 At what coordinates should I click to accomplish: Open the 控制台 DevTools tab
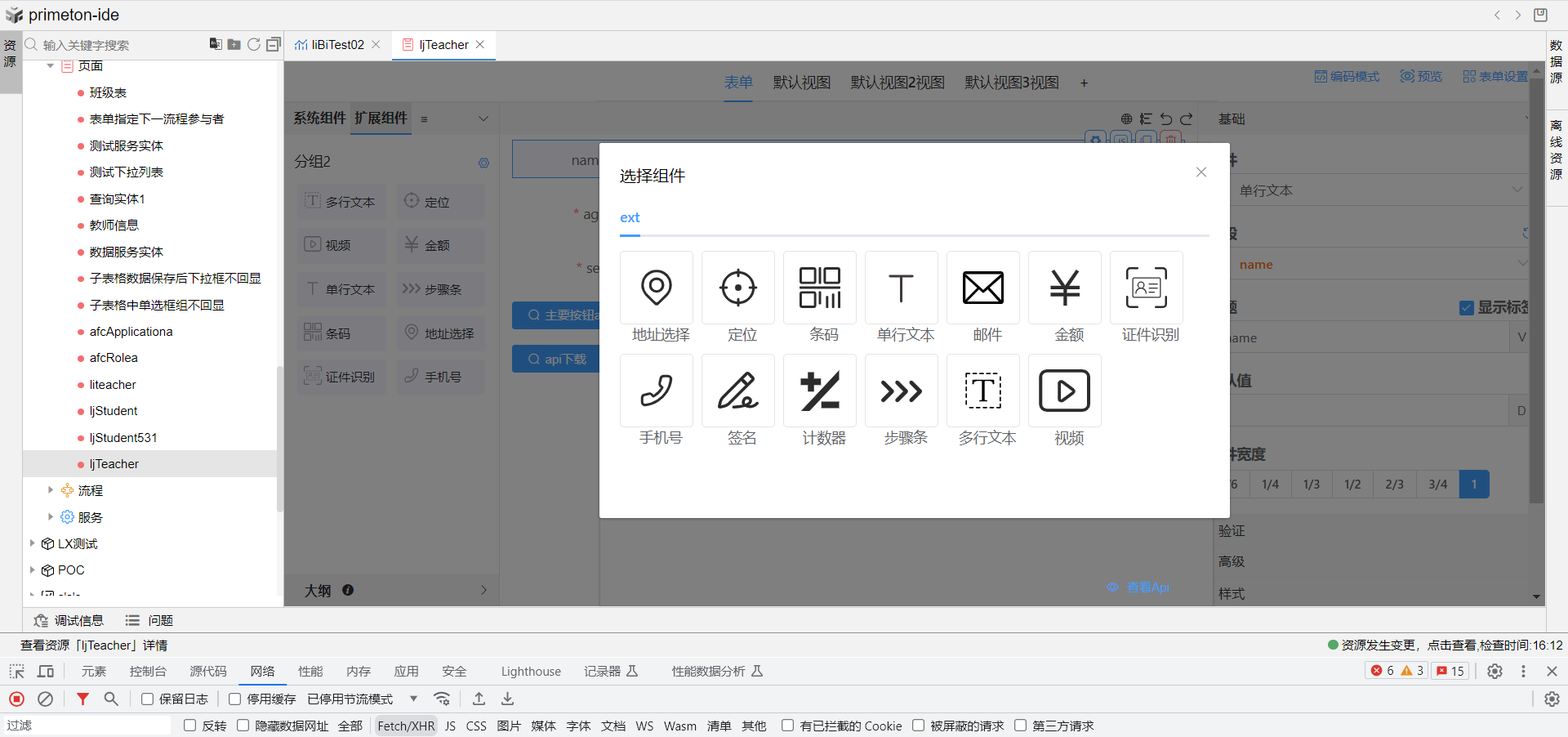click(148, 671)
